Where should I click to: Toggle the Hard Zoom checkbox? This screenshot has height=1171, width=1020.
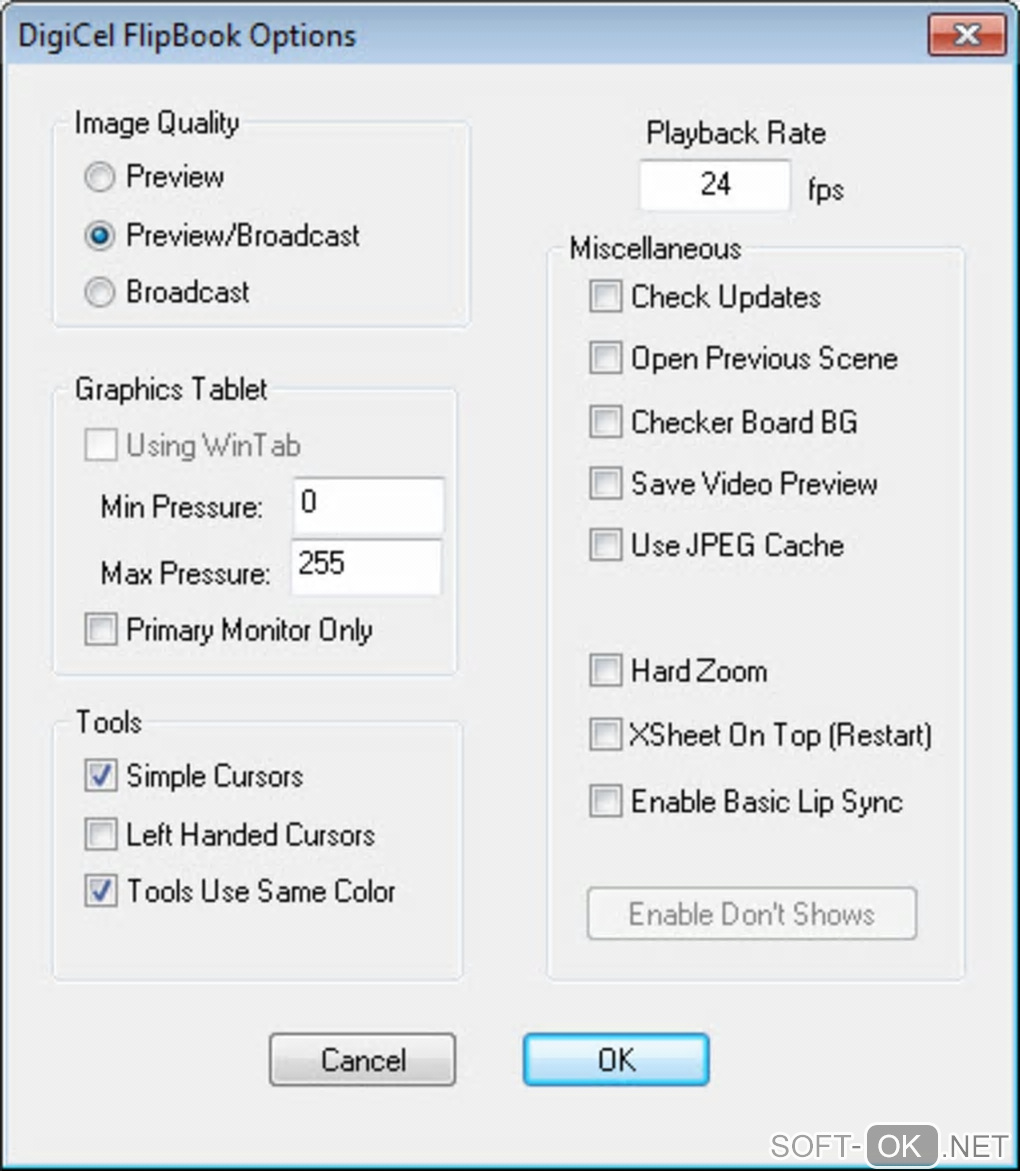click(605, 671)
